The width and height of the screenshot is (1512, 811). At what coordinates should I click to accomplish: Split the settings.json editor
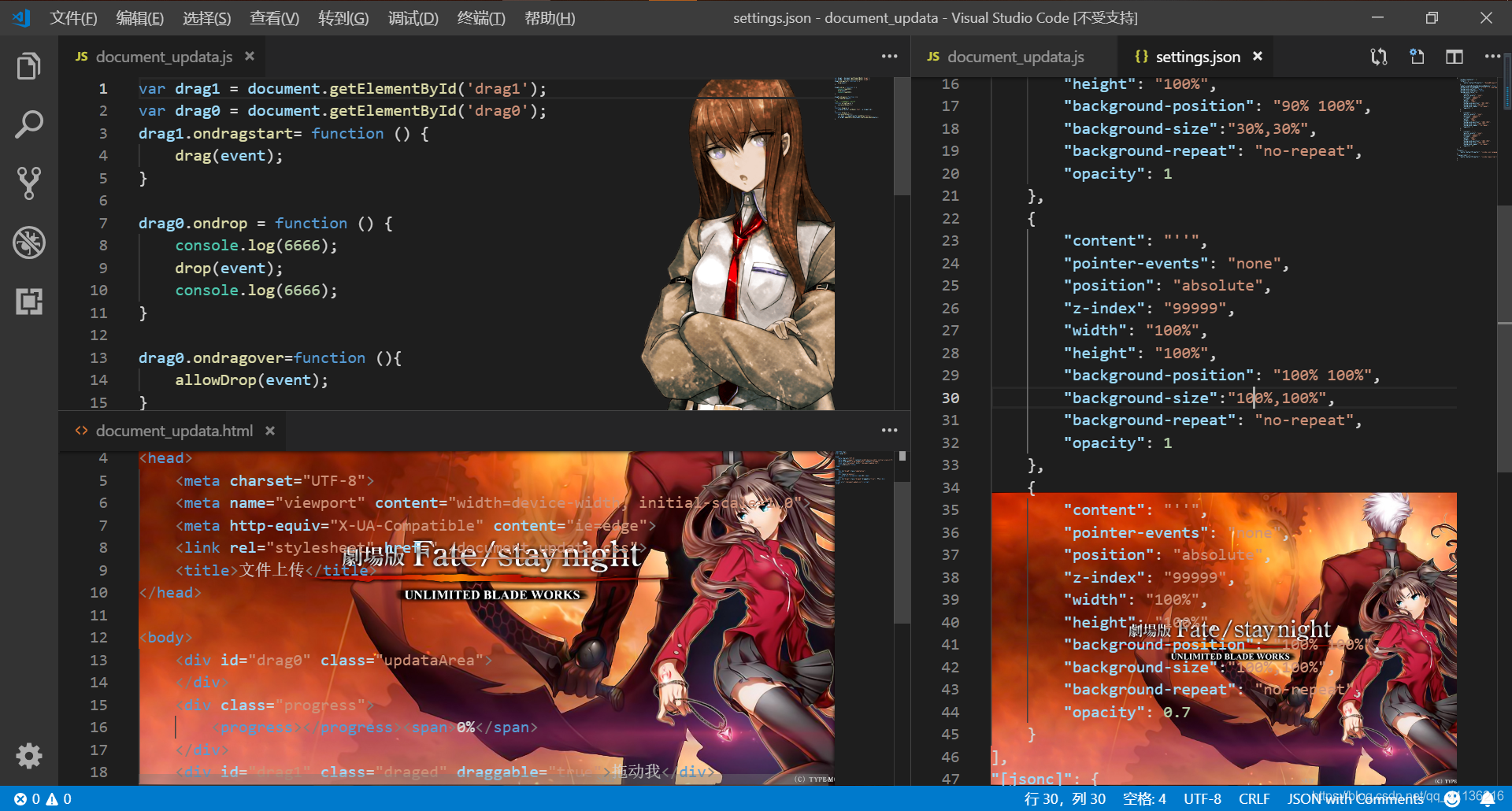pyautogui.click(x=1455, y=57)
